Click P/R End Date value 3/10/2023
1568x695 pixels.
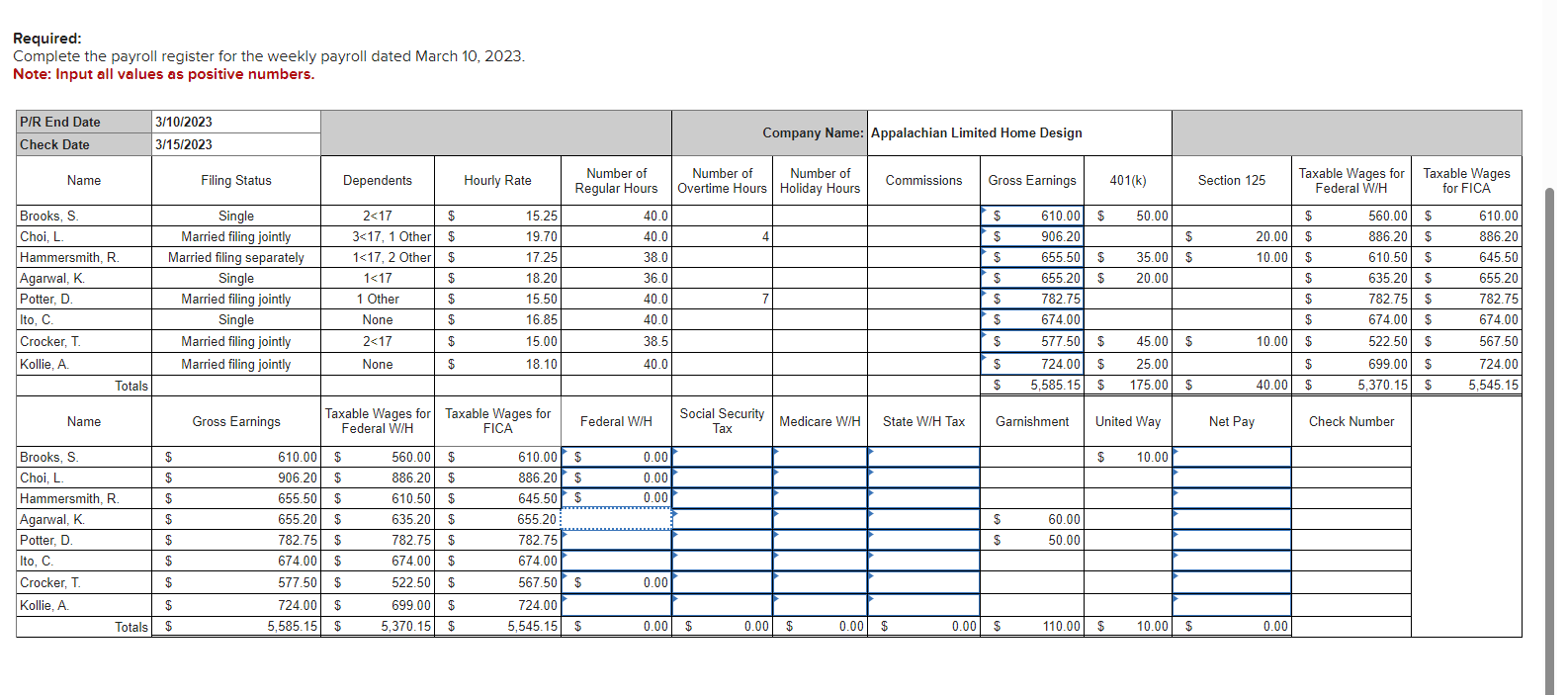(184, 122)
